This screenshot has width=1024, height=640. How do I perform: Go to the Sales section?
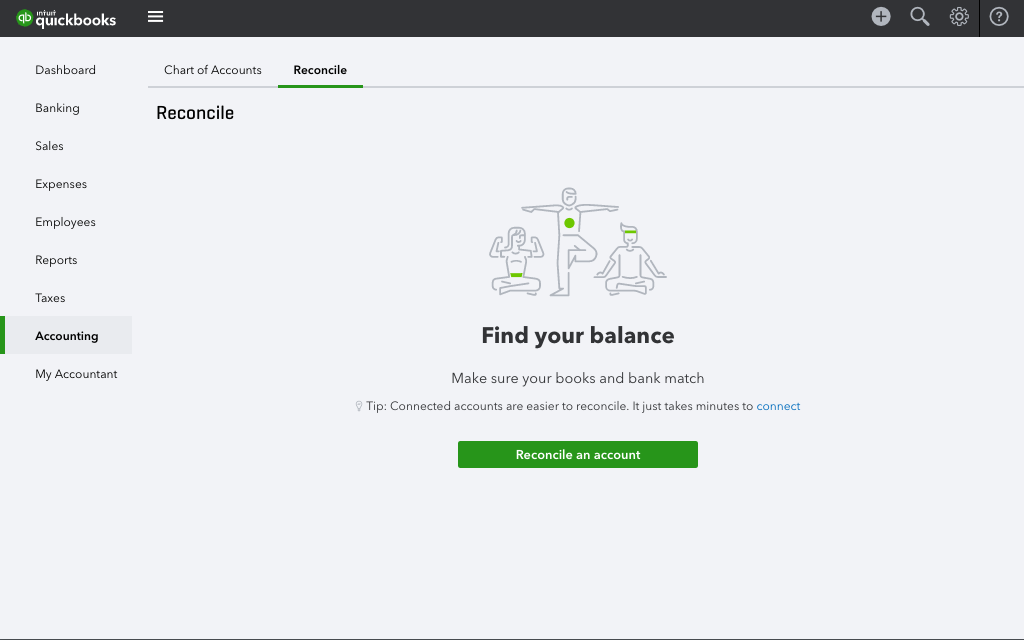49,146
